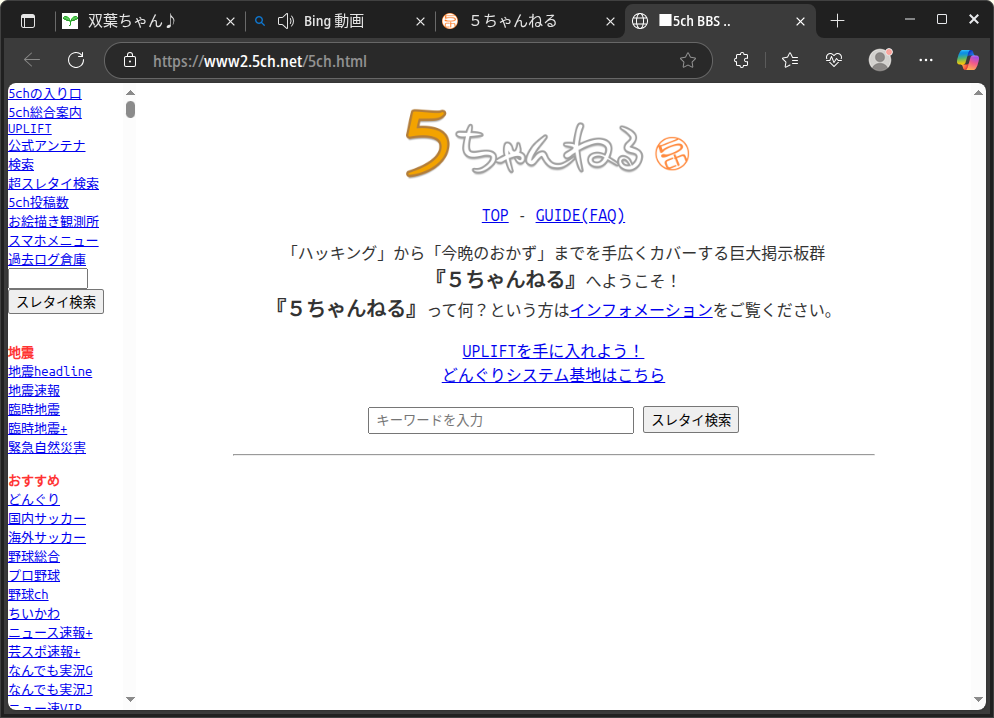Open the Favorites list icon

click(790, 61)
